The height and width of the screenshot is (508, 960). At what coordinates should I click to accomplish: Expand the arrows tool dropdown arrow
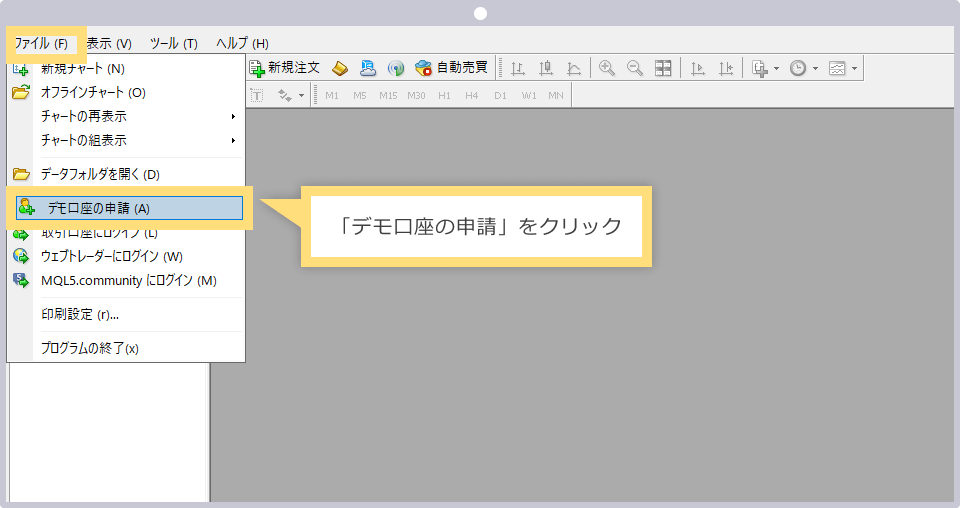tap(301, 96)
